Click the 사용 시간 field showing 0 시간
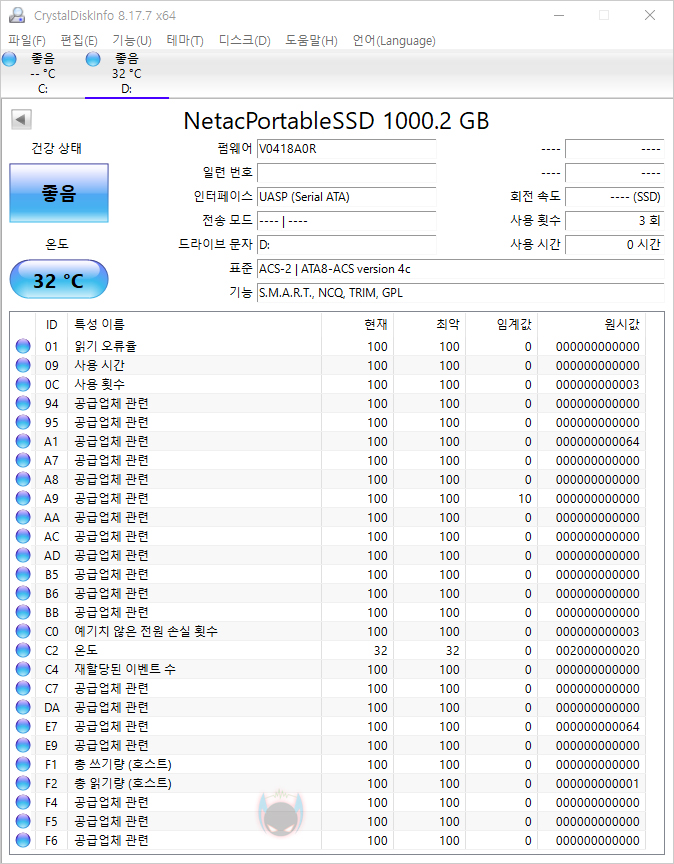The height and width of the screenshot is (864, 674). tap(614, 245)
